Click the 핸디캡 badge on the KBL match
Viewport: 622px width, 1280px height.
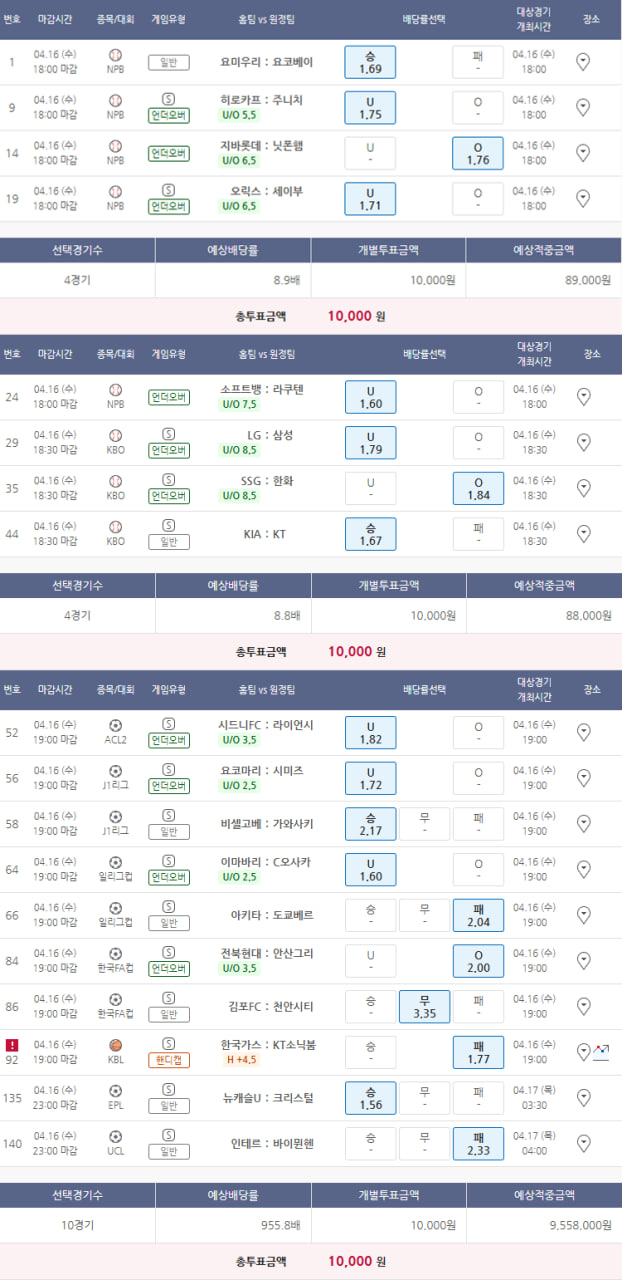coord(168,1060)
